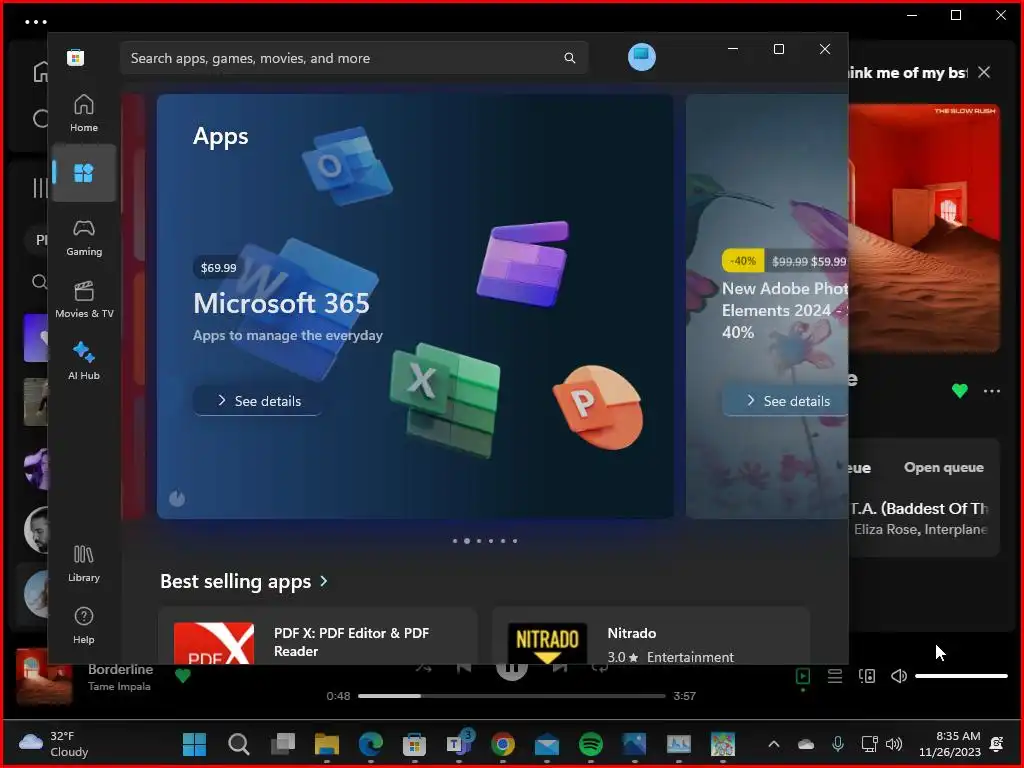Open taskbar Search
Viewport: 1024px width, 768px height.
(x=238, y=744)
